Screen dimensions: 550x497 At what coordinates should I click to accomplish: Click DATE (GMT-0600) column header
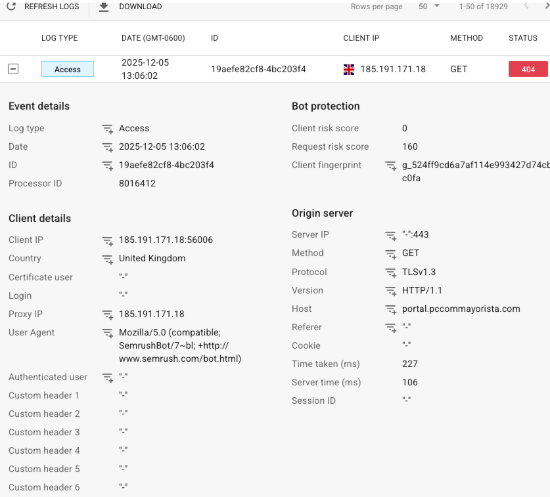(153, 38)
